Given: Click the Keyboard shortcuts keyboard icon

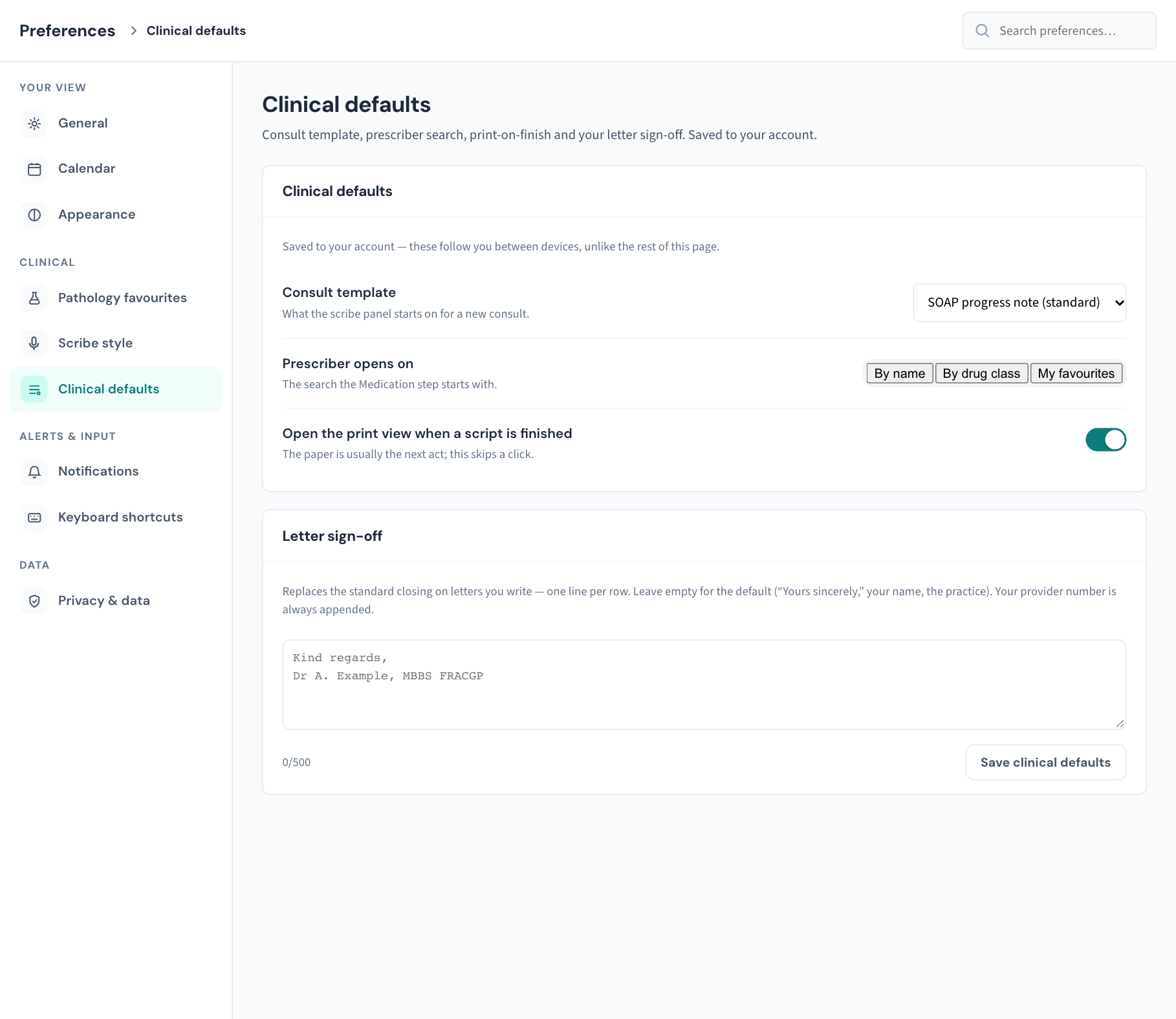Looking at the screenshot, I should (34, 518).
